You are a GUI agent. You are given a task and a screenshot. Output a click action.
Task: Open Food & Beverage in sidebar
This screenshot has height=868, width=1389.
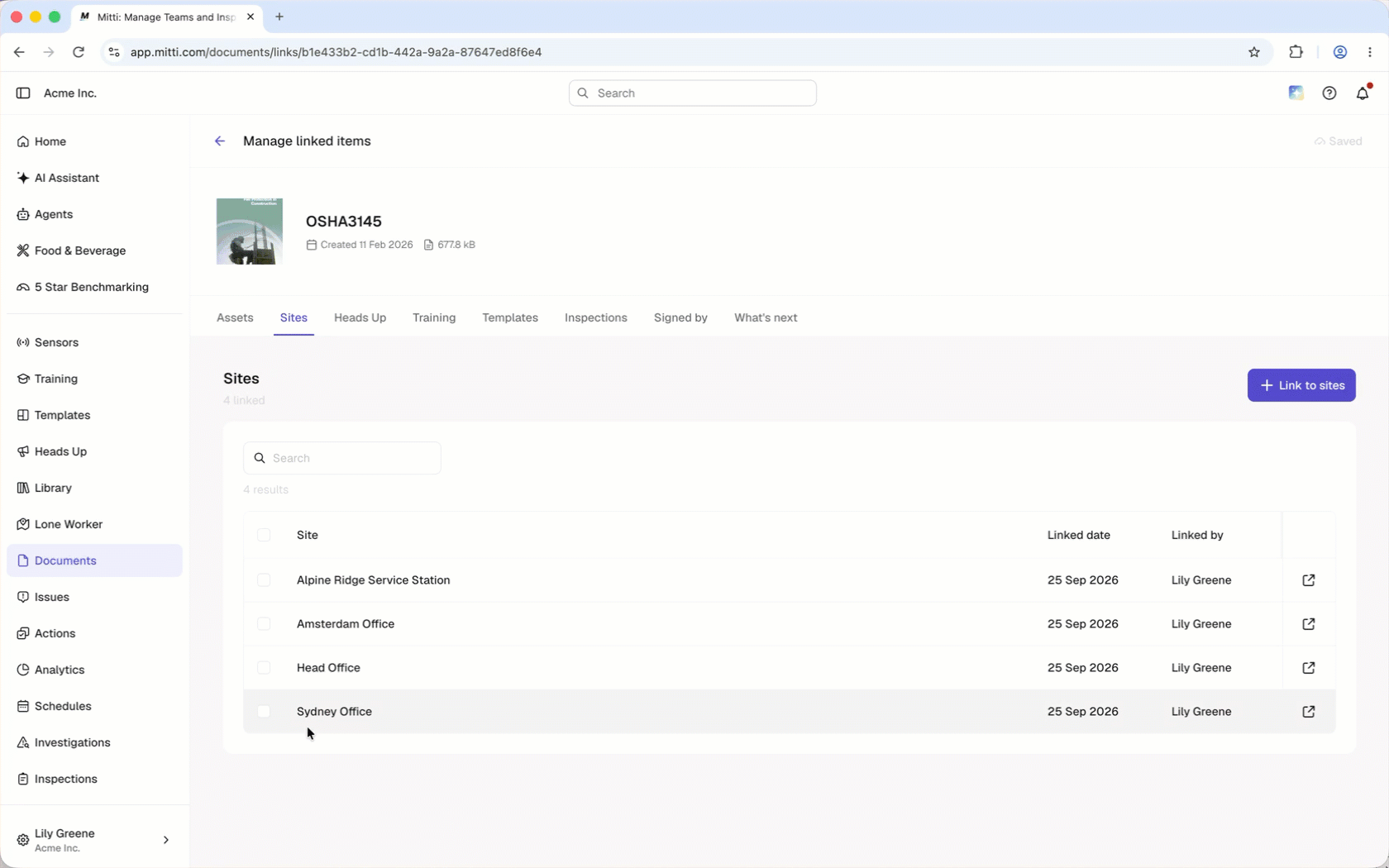[x=94, y=250]
